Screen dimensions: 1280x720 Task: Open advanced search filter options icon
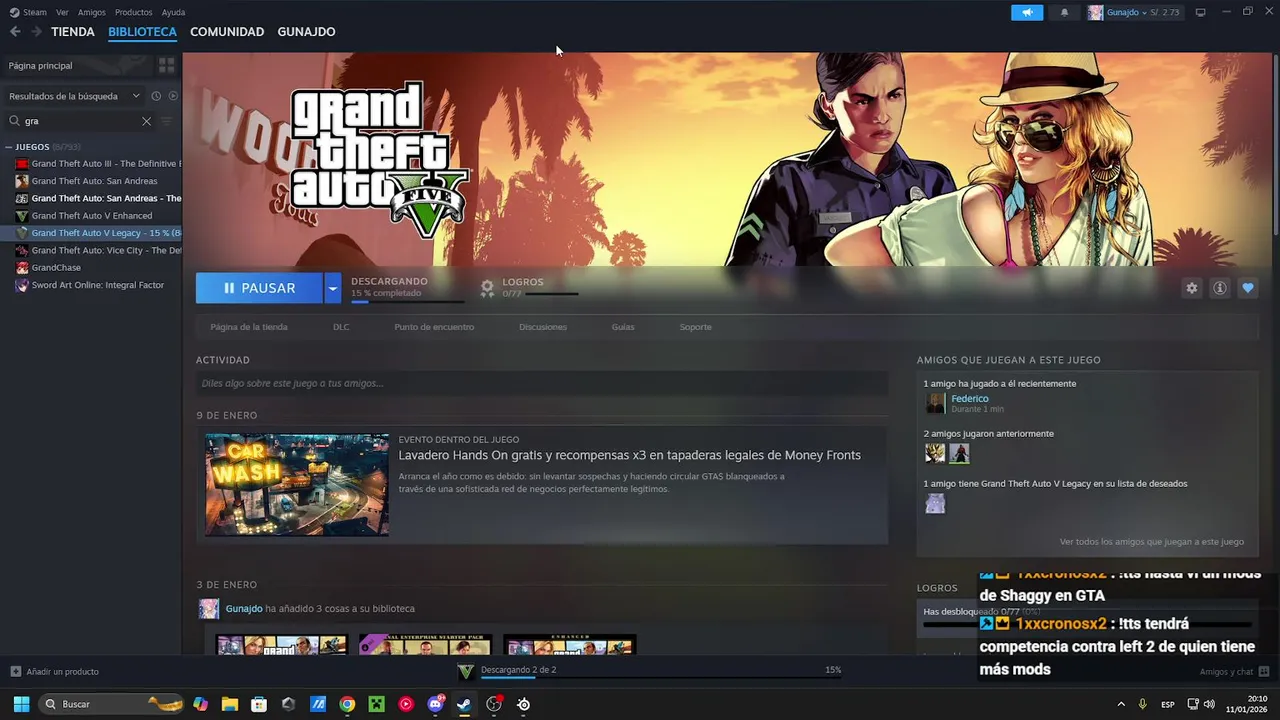coord(167,121)
